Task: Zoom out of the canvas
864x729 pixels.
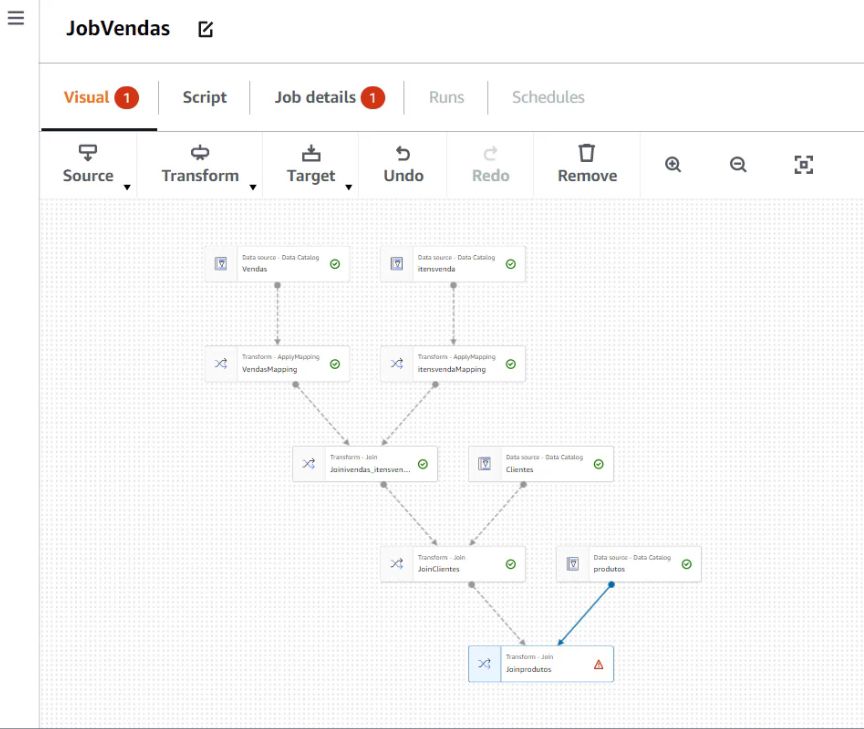Action: click(x=738, y=165)
